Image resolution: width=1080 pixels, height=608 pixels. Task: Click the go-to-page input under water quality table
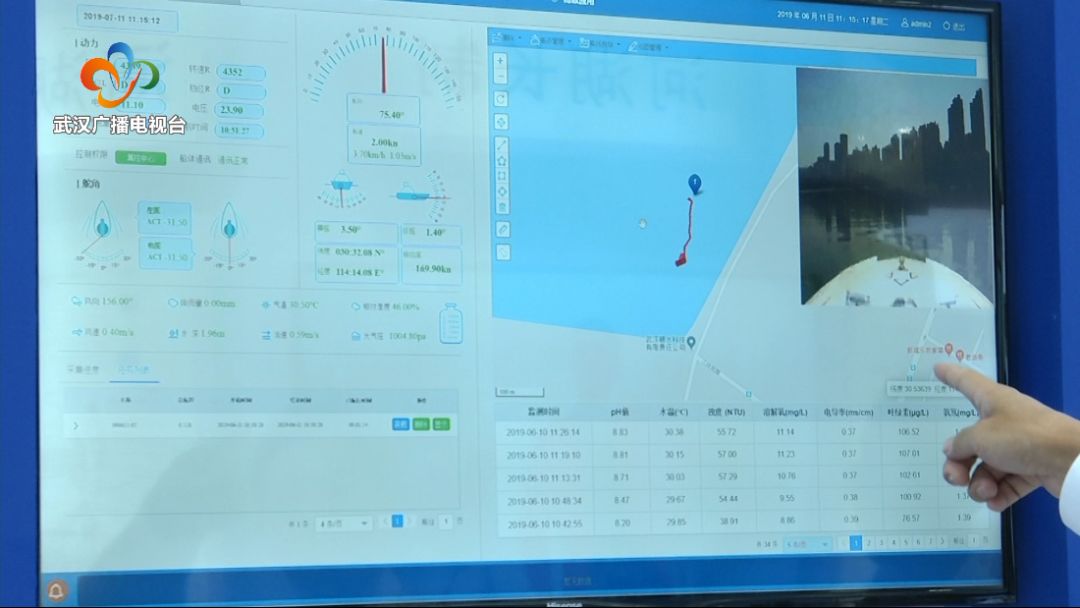[974, 541]
